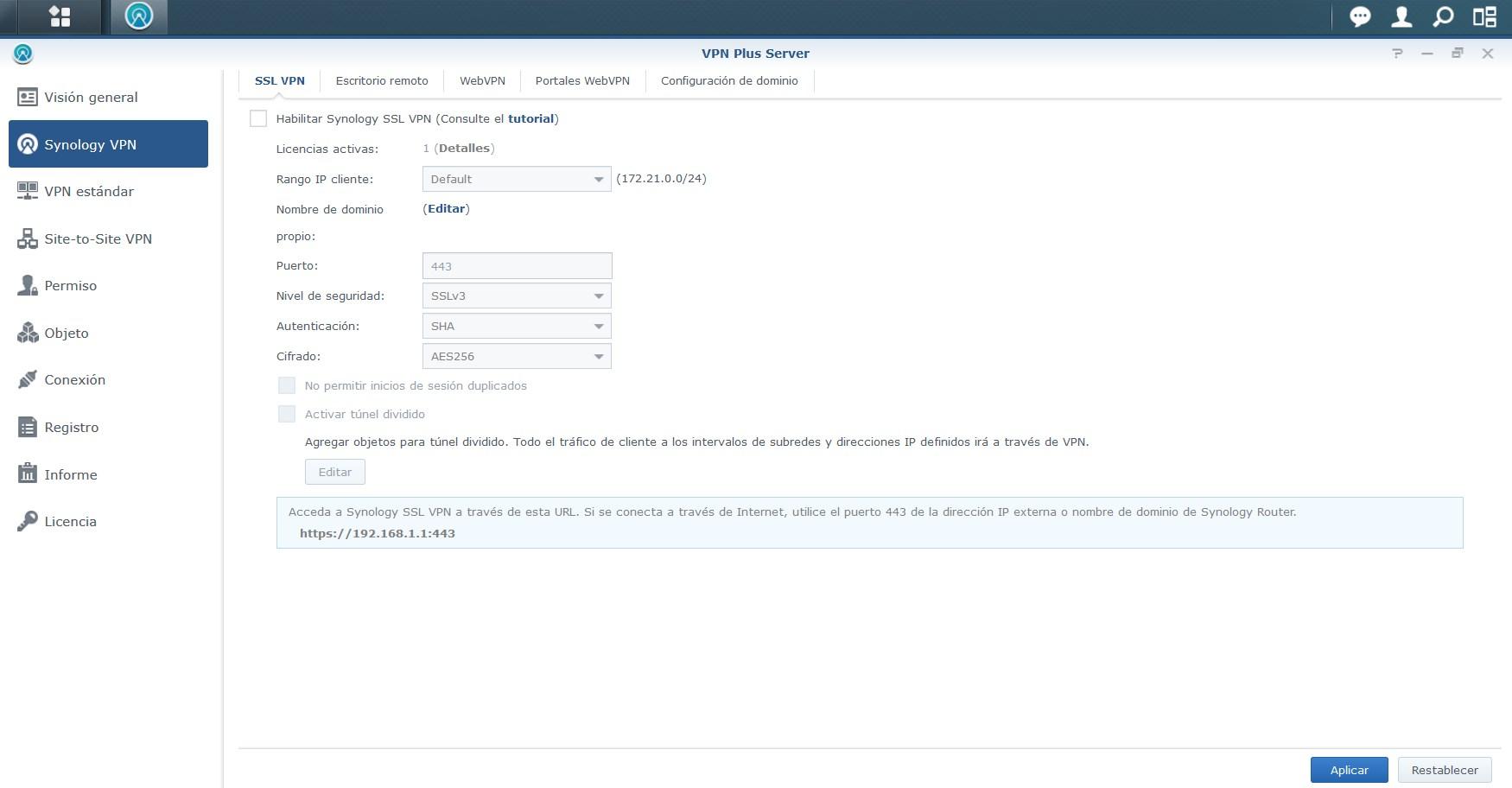Switch to the SSL VPN tab
Image resolution: width=1512 pixels, height=788 pixels.
(280, 80)
